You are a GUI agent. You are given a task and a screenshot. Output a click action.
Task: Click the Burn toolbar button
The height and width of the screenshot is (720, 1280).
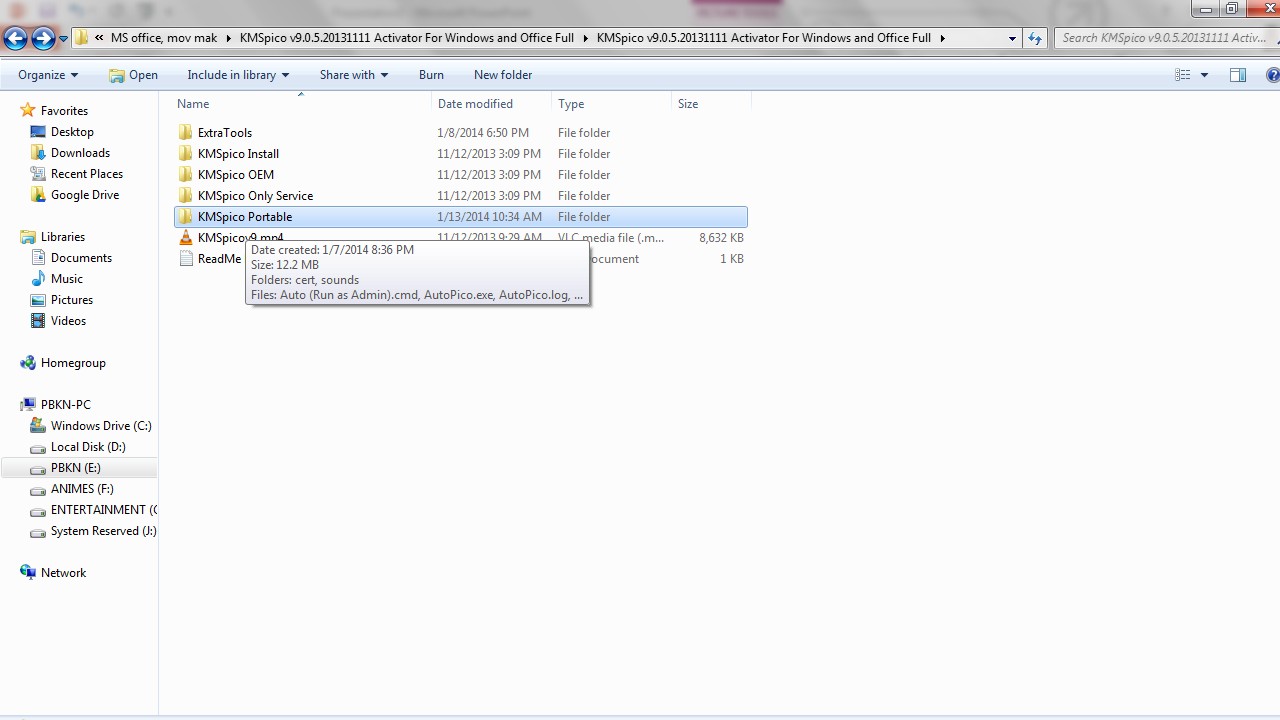(x=431, y=75)
